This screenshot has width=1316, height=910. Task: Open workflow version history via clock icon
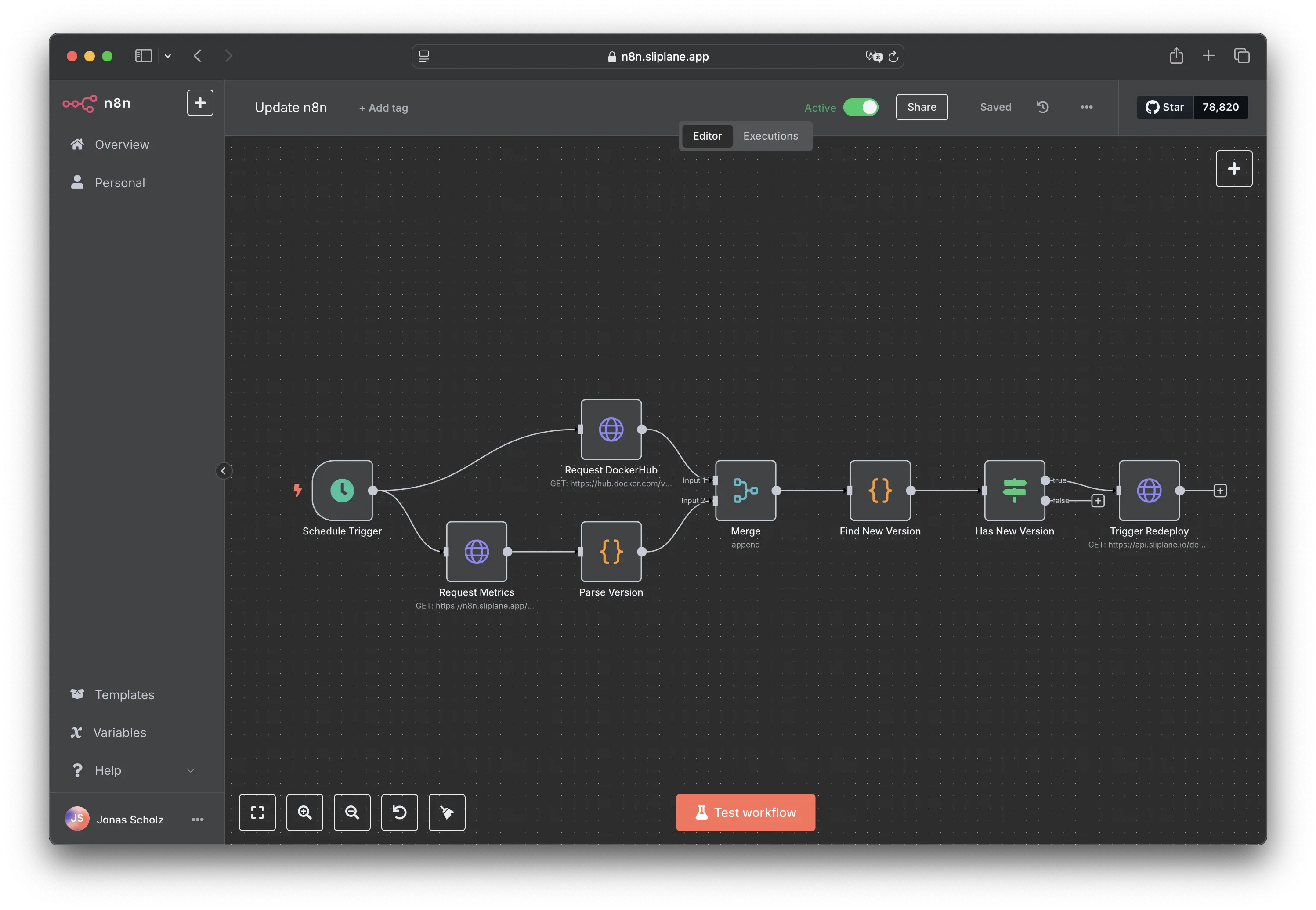pos(1043,107)
